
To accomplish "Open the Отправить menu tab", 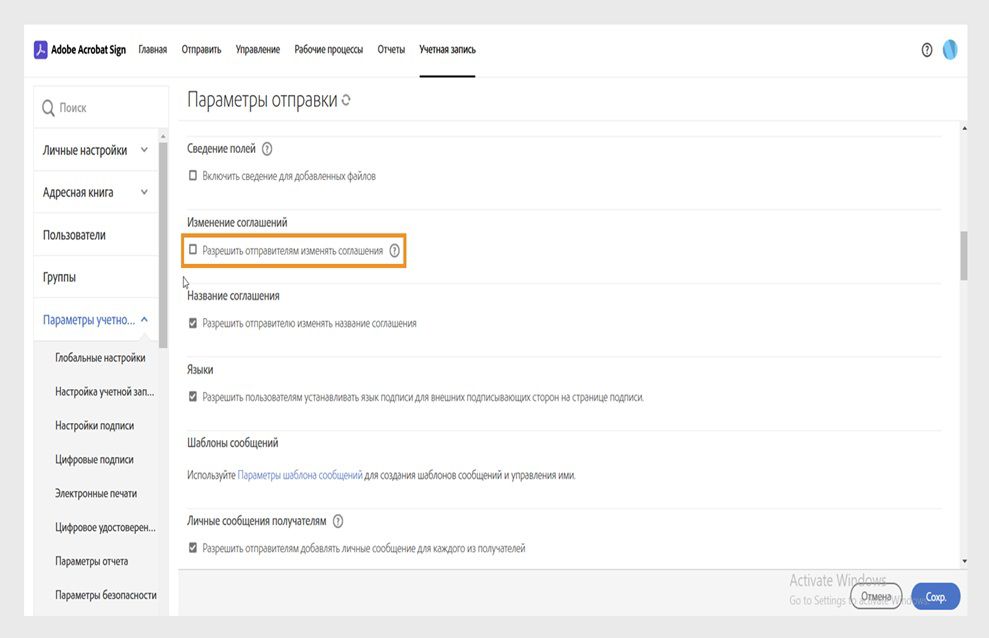I will tap(201, 50).
